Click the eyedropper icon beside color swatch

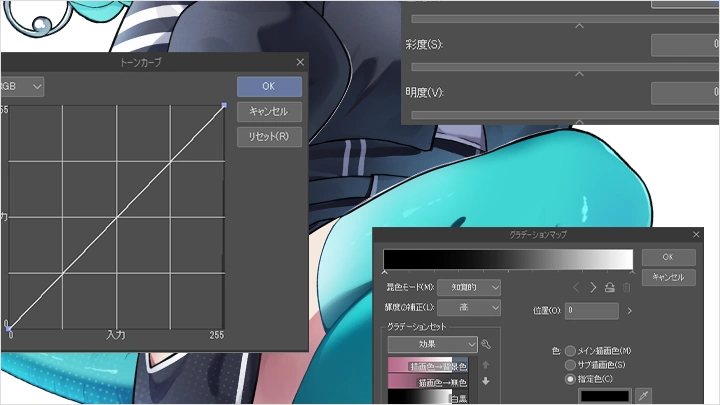tap(644, 395)
